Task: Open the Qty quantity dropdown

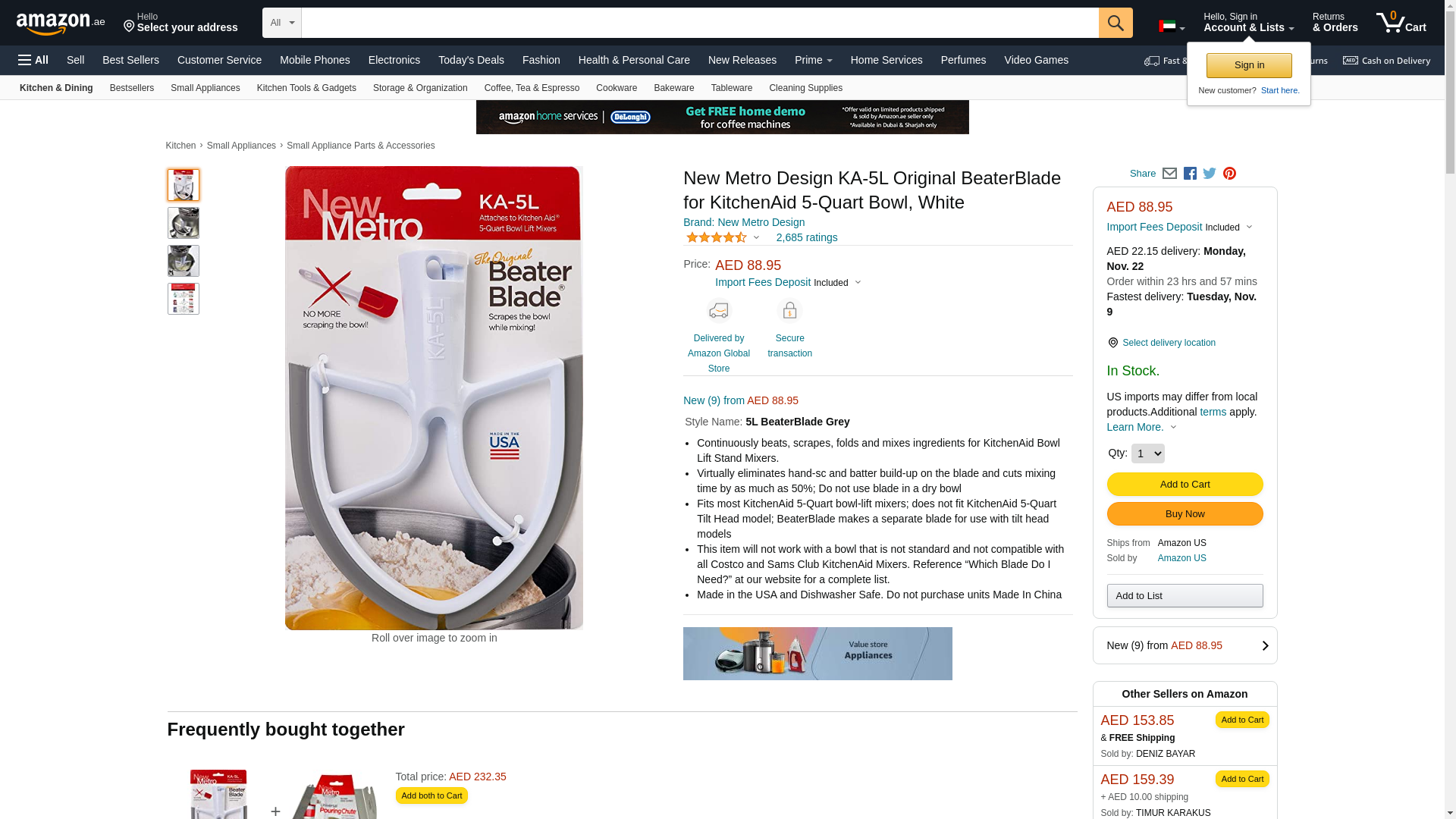Action: (1147, 453)
